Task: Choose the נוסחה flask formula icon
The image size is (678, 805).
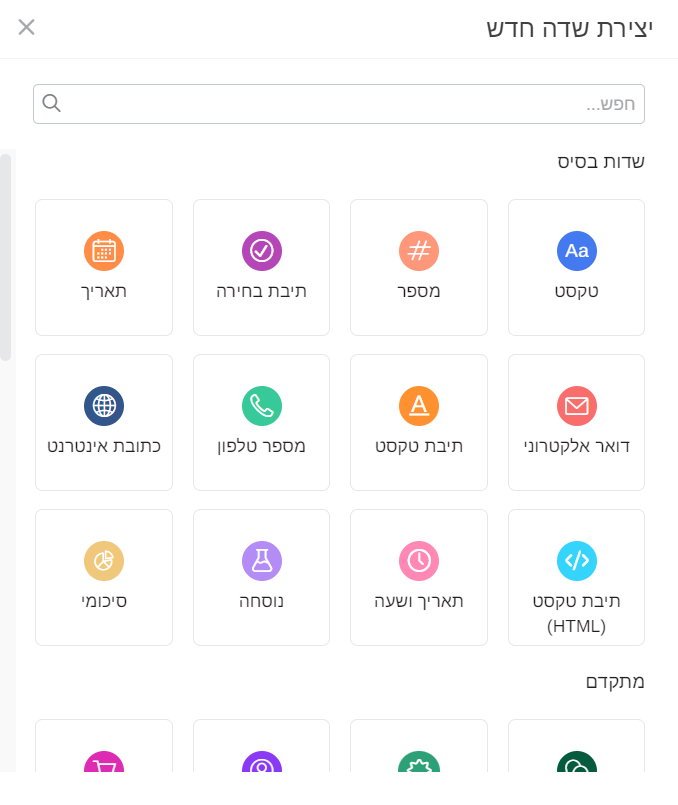Action: pos(261,561)
